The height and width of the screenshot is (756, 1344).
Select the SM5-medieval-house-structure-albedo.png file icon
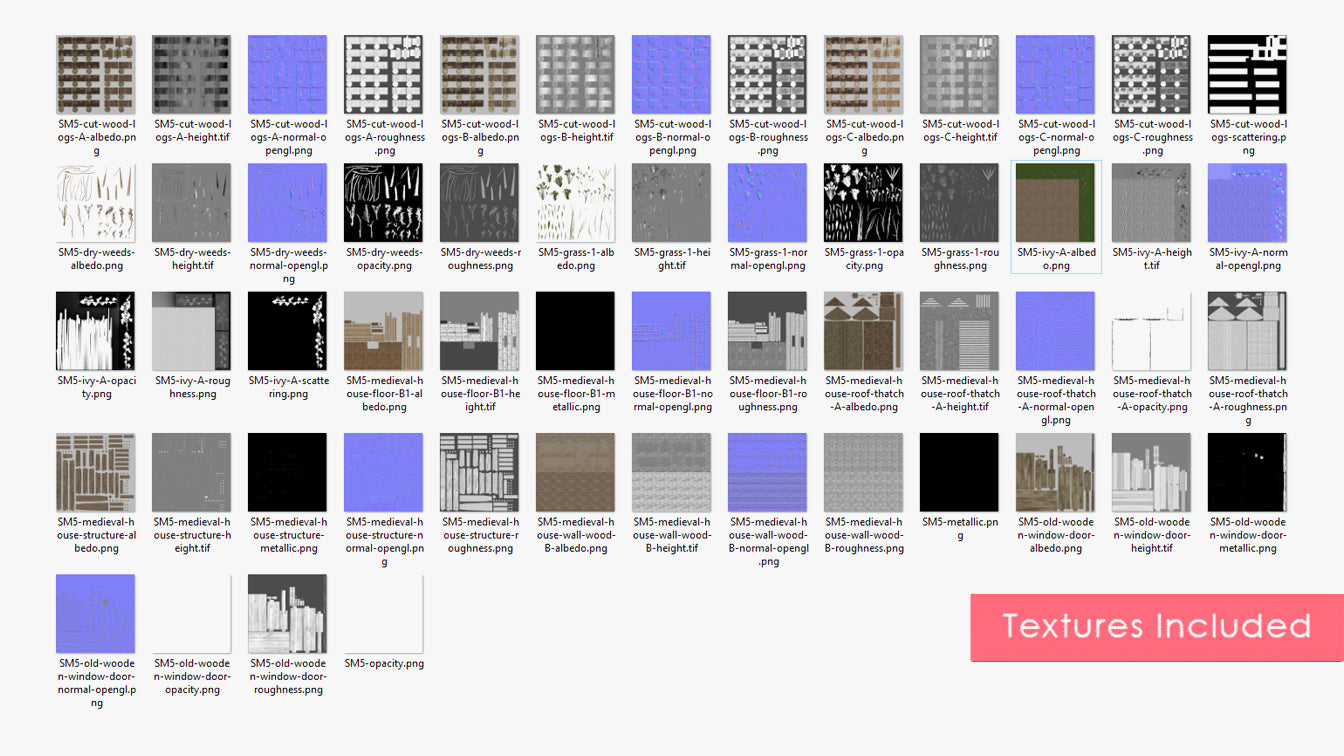tap(96, 472)
